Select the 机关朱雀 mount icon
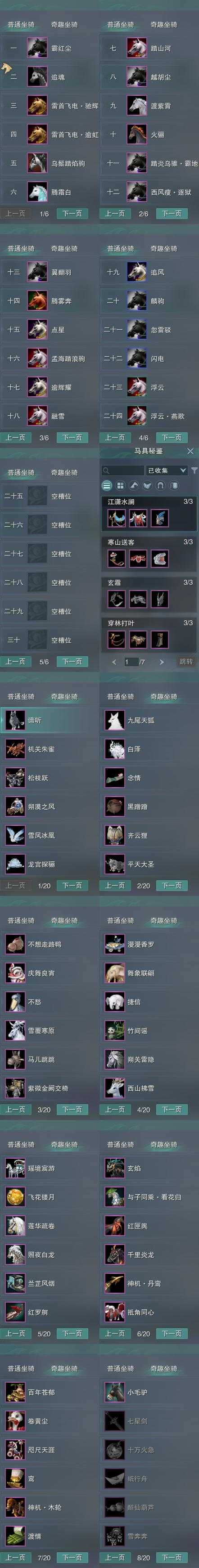 tap(15, 749)
